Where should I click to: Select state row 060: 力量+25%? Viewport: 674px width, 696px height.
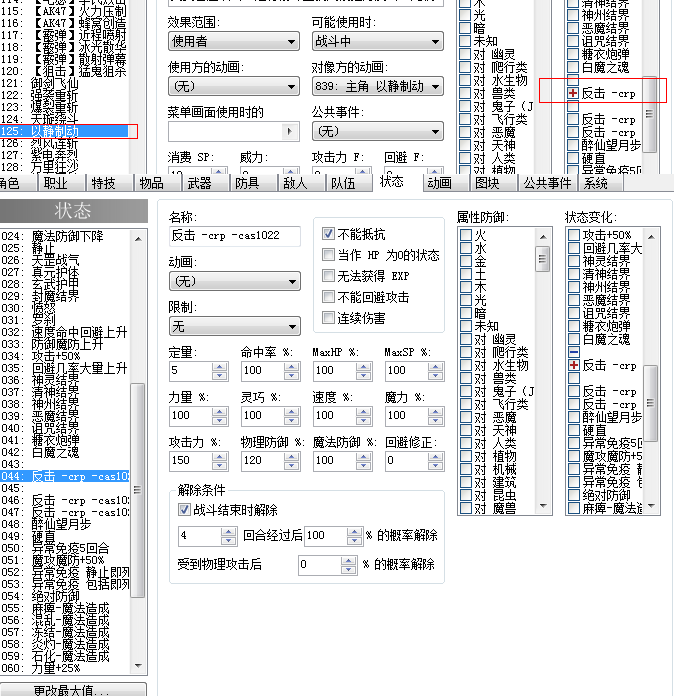65,668
